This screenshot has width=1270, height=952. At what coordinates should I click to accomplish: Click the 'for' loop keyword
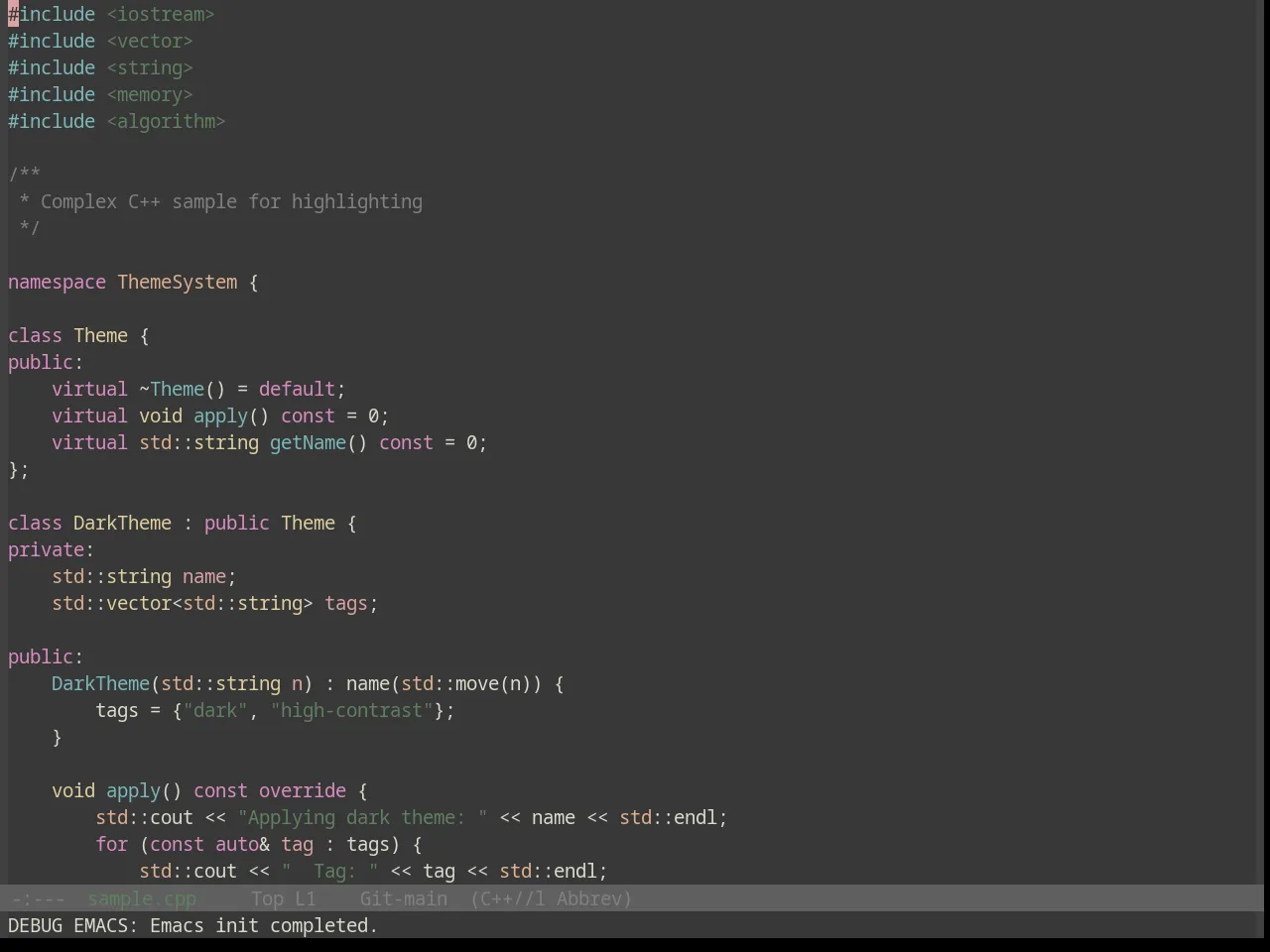tap(111, 844)
